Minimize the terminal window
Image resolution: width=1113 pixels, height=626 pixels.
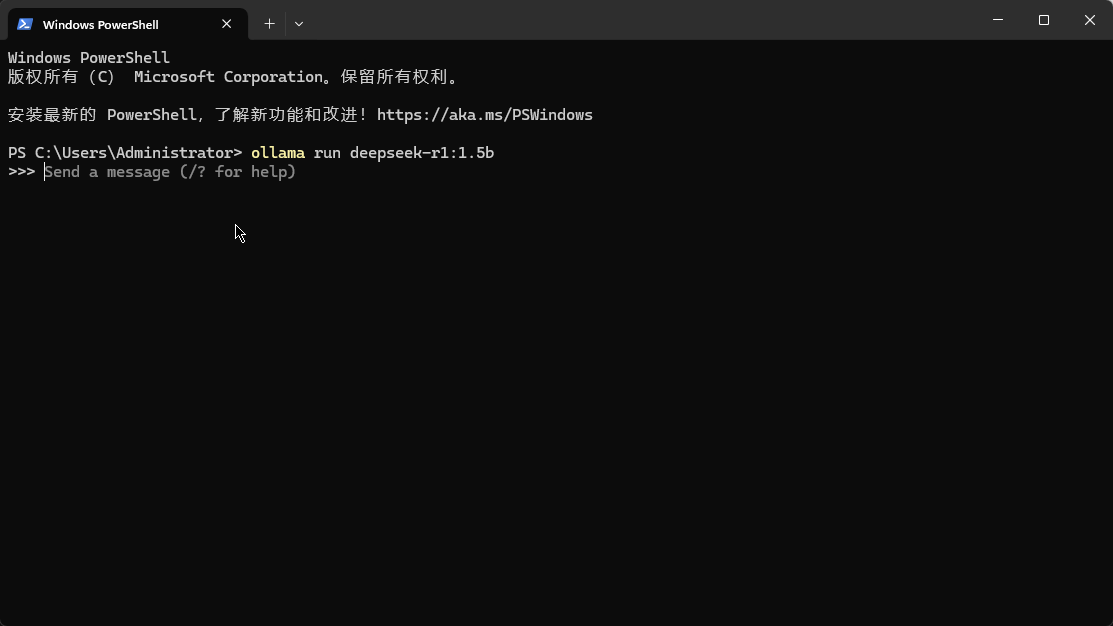click(997, 20)
